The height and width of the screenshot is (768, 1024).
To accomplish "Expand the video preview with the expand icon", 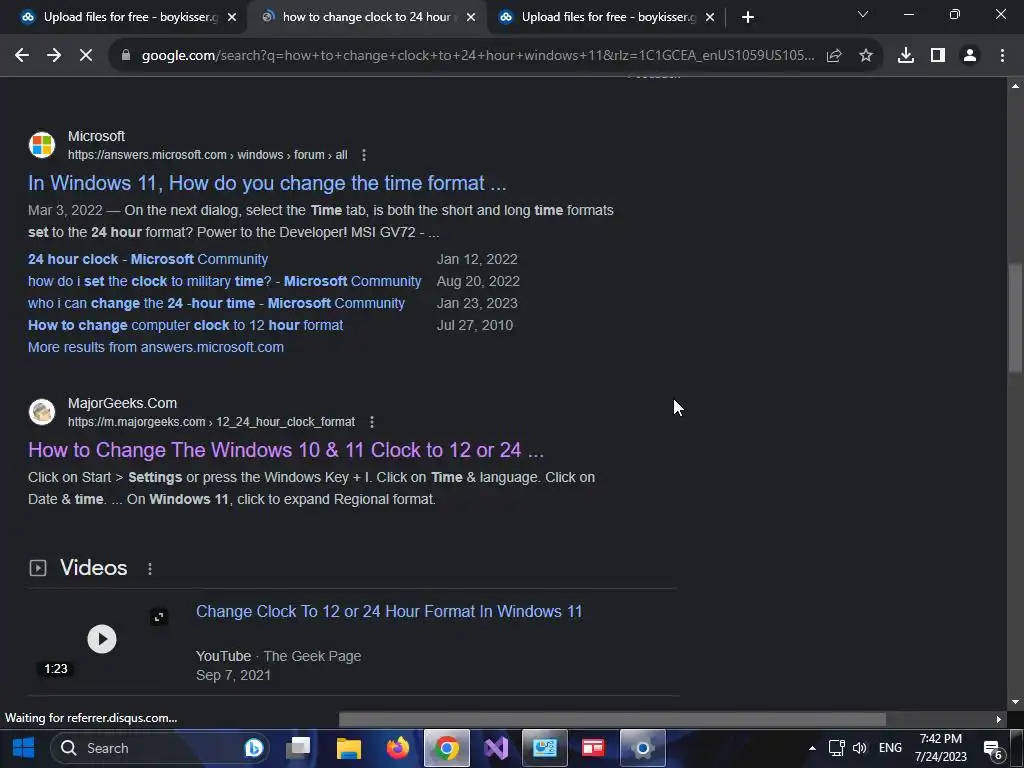I will pos(159,616).
